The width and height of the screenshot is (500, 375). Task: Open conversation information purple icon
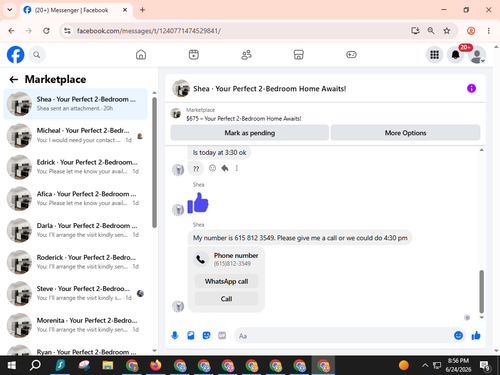[x=471, y=88]
